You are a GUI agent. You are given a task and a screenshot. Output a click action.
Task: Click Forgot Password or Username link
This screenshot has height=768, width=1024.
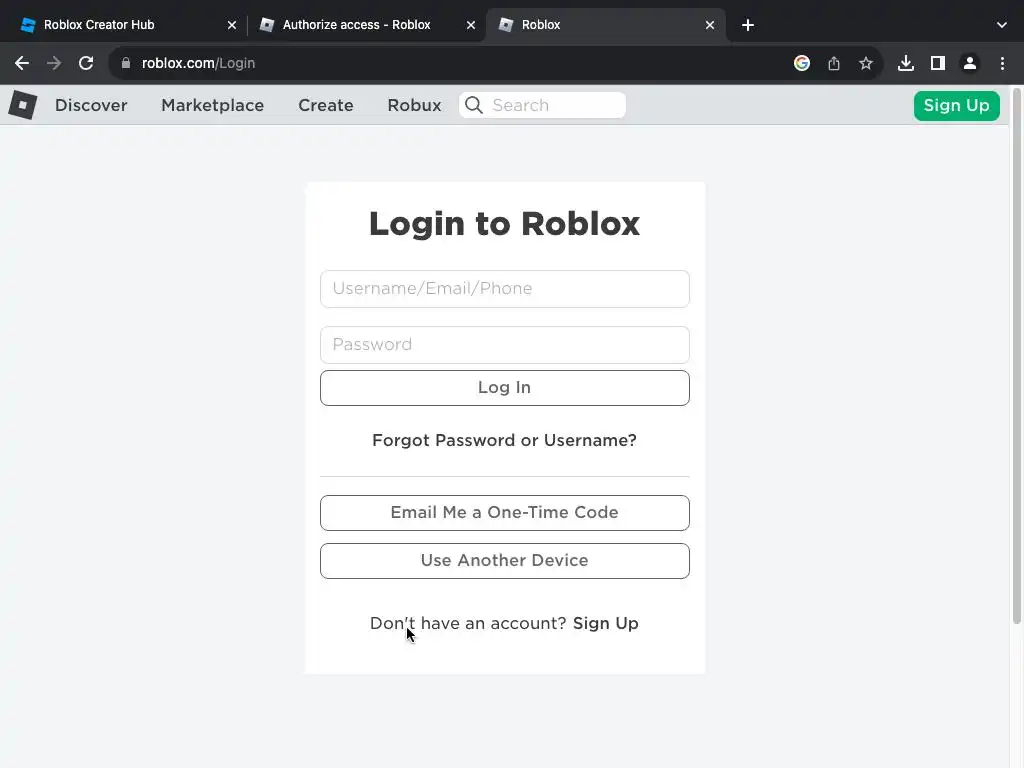pyautogui.click(x=504, y=440)
